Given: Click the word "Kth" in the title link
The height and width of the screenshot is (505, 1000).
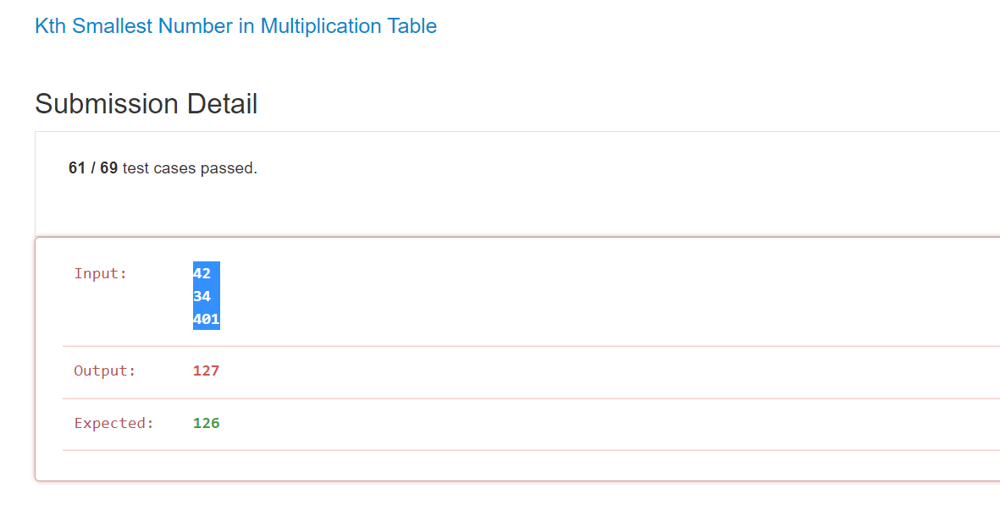Looking at the screenshot, I should point(51,26).
